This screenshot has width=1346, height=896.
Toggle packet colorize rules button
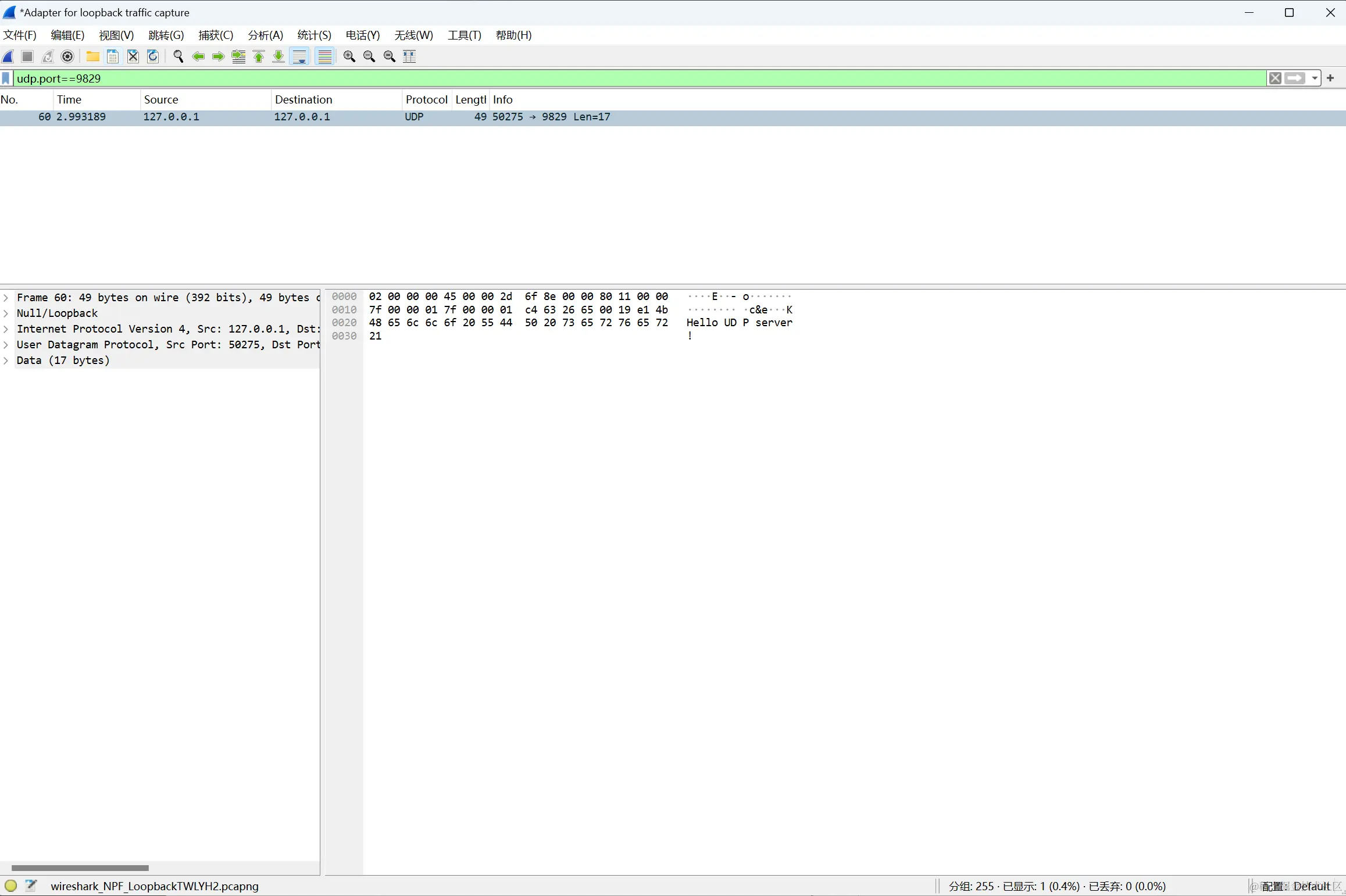[324, 56]
